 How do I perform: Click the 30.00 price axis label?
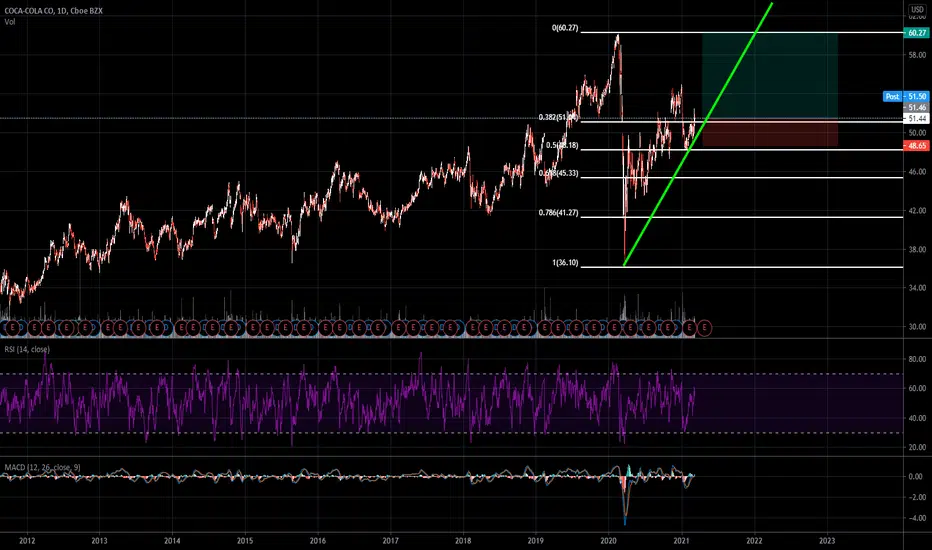917,326
